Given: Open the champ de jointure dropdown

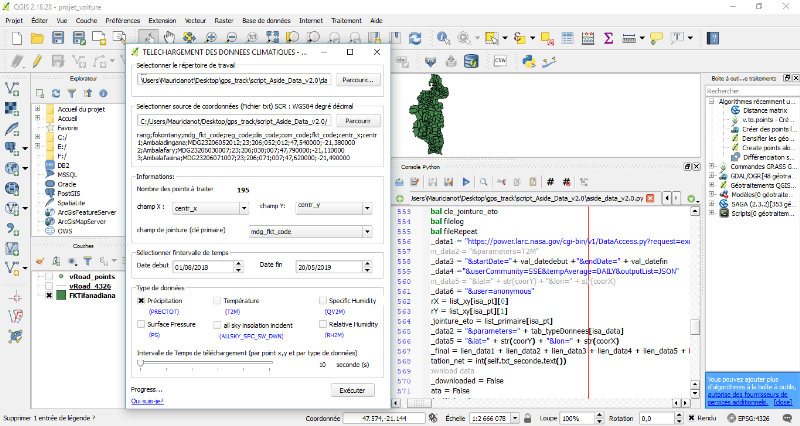Looking at the screenshot, I should point(310,232).
